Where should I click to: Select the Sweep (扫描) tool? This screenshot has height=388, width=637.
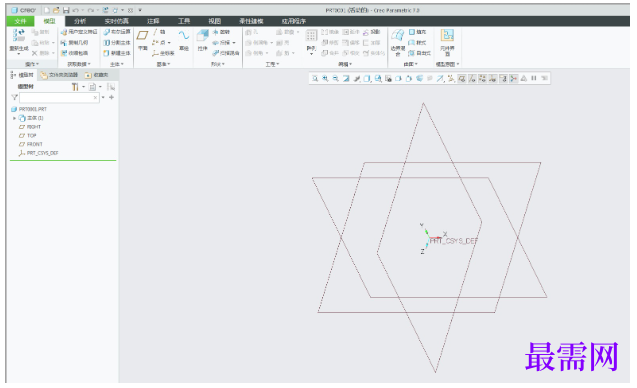(x=221, y=42)
